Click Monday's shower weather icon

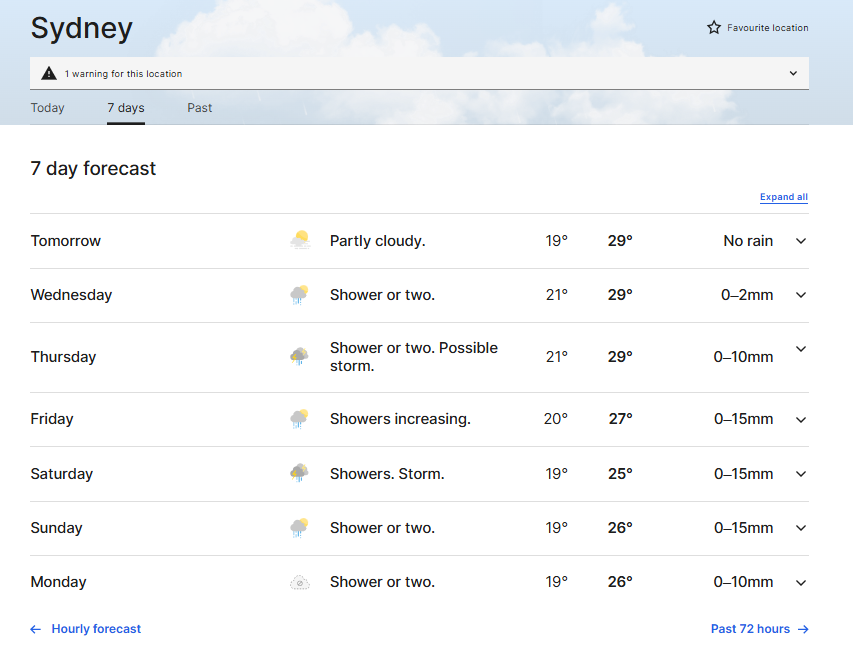(299, 582)
